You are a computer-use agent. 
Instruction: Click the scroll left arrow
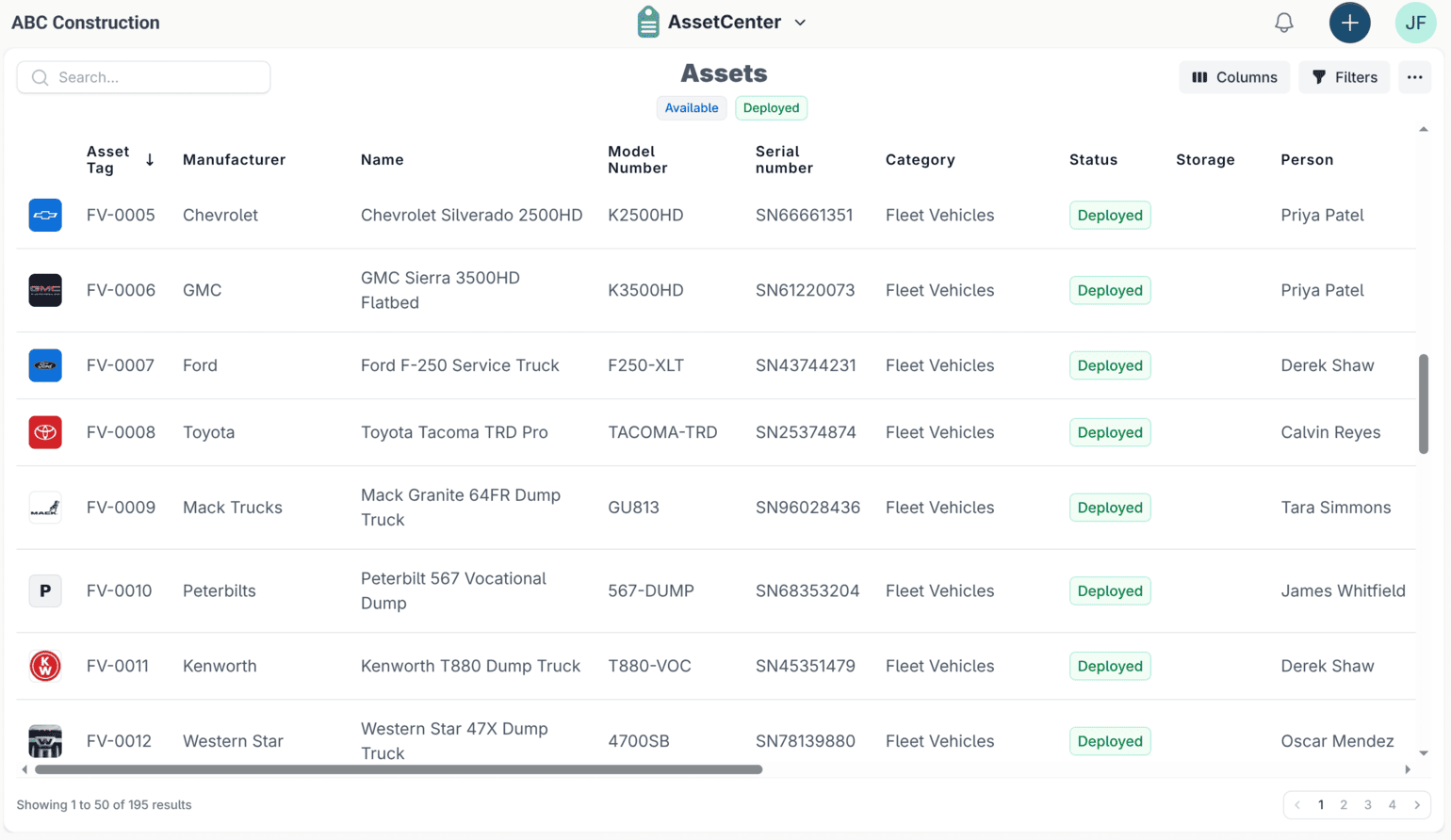24,769
